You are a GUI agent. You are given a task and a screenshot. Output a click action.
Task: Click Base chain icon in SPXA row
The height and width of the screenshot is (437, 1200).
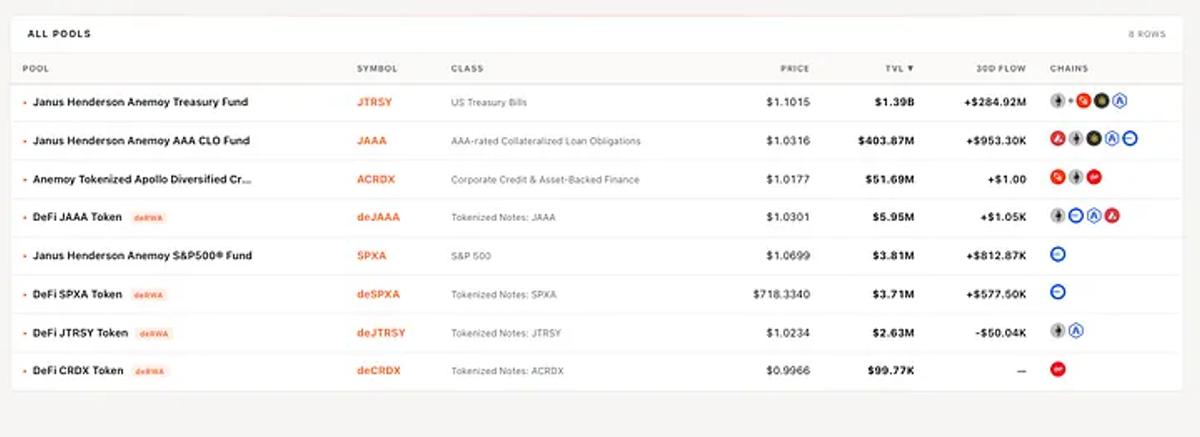(x=1058, y=255)
